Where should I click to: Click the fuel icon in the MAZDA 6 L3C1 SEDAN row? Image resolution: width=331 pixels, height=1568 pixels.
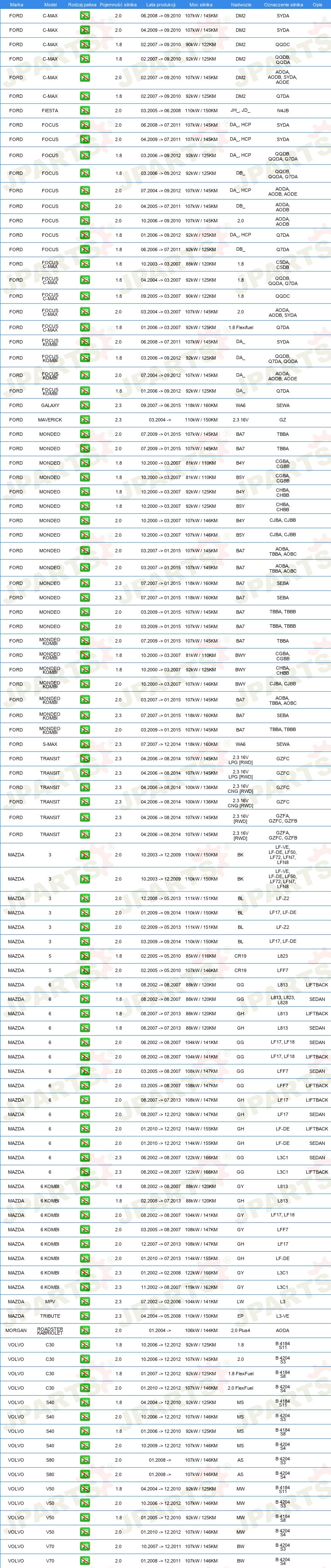point(85,1158)
